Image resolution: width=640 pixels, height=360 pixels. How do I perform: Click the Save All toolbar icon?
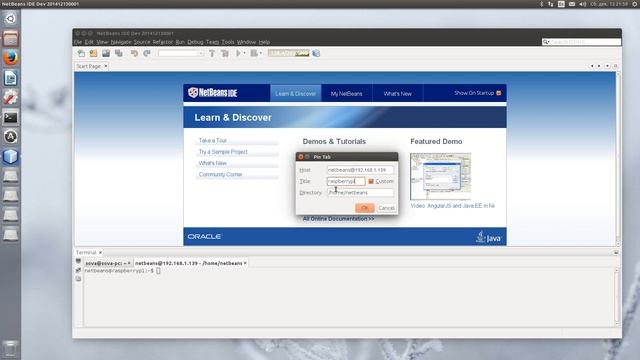point(119,53)
